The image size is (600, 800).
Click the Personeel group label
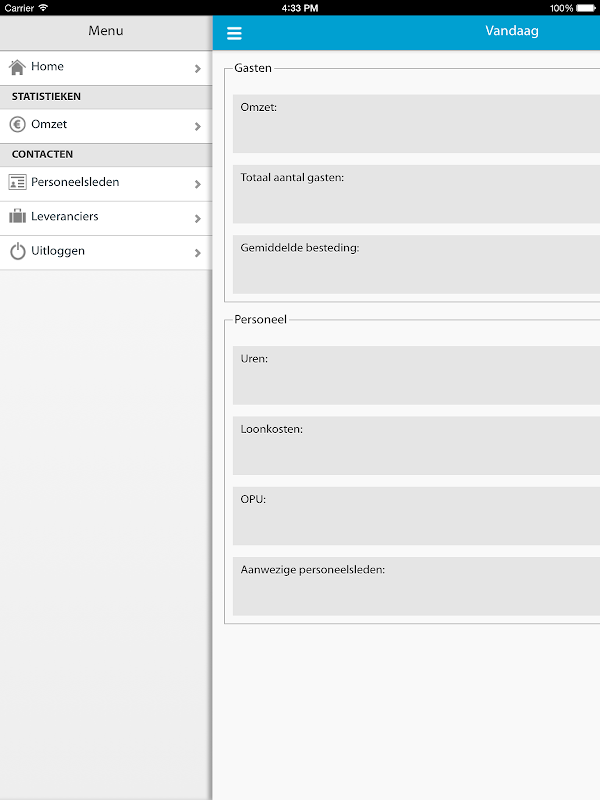click(260, 319)
